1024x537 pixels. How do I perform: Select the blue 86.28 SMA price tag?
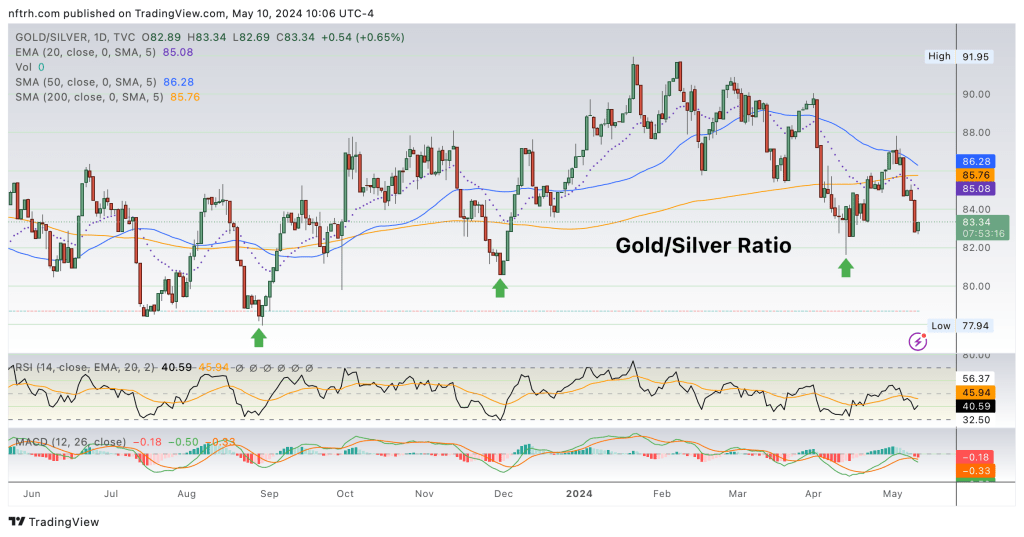pos(977,160)
